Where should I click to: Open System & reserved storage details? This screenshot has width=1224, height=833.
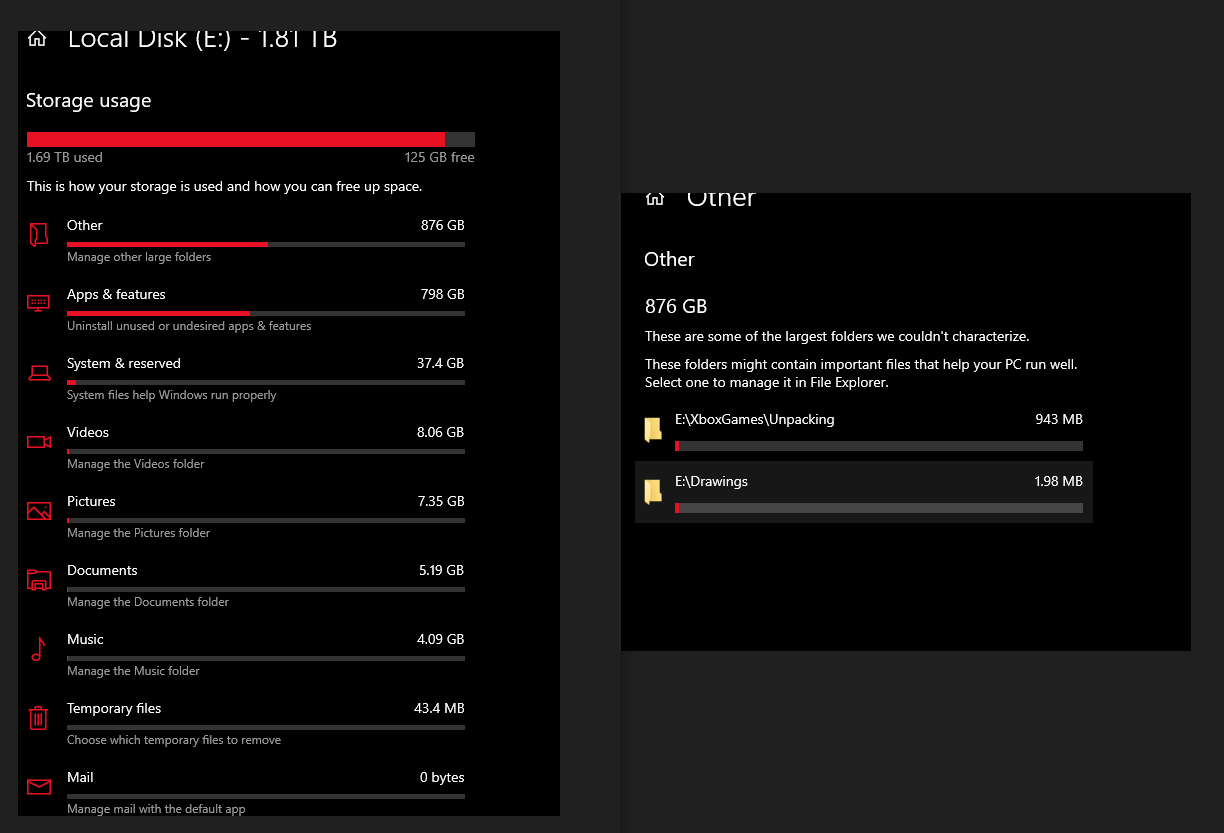(x=246, y=378)
